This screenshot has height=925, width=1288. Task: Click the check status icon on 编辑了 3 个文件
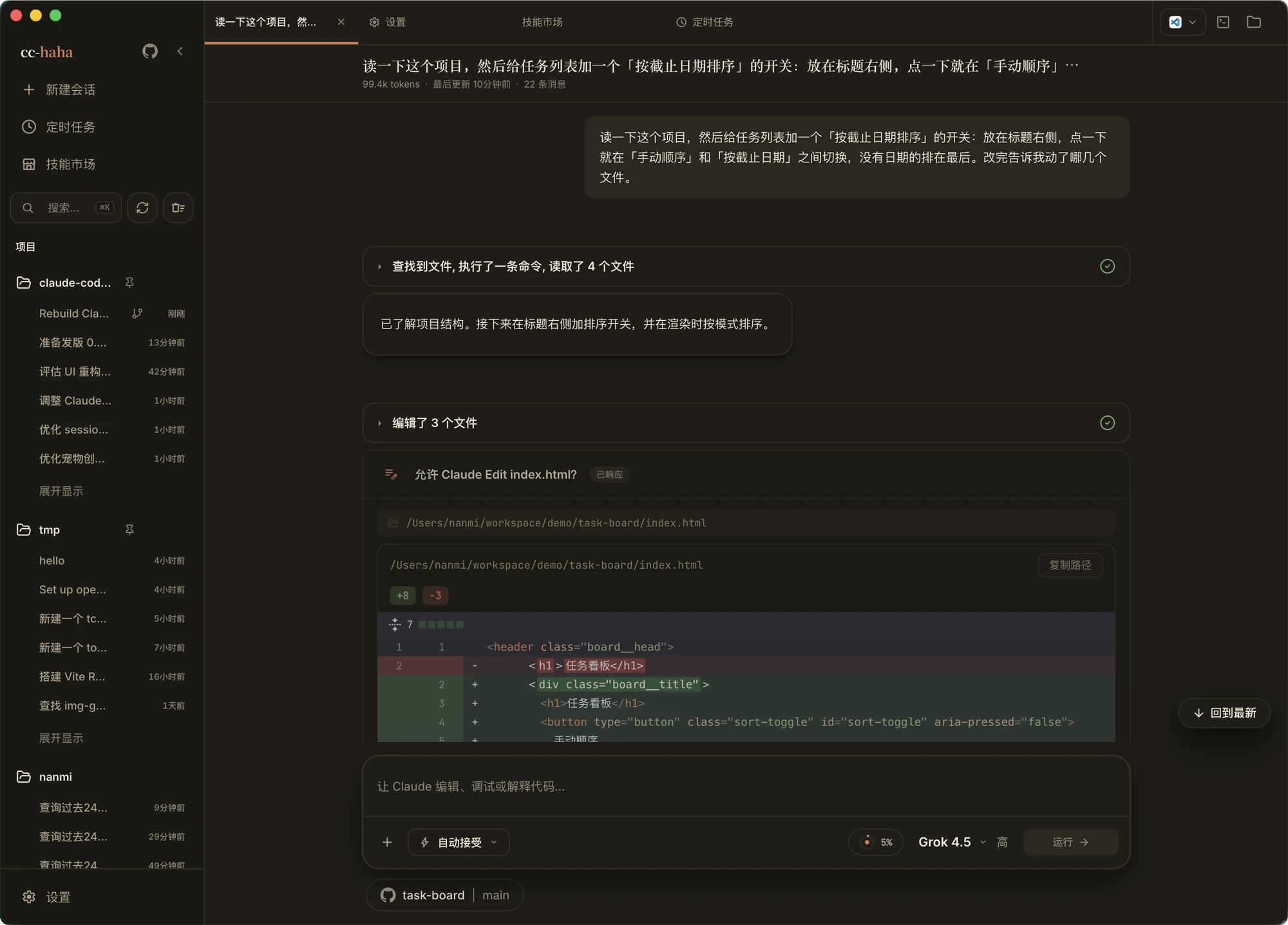(x=1107, y=423)
